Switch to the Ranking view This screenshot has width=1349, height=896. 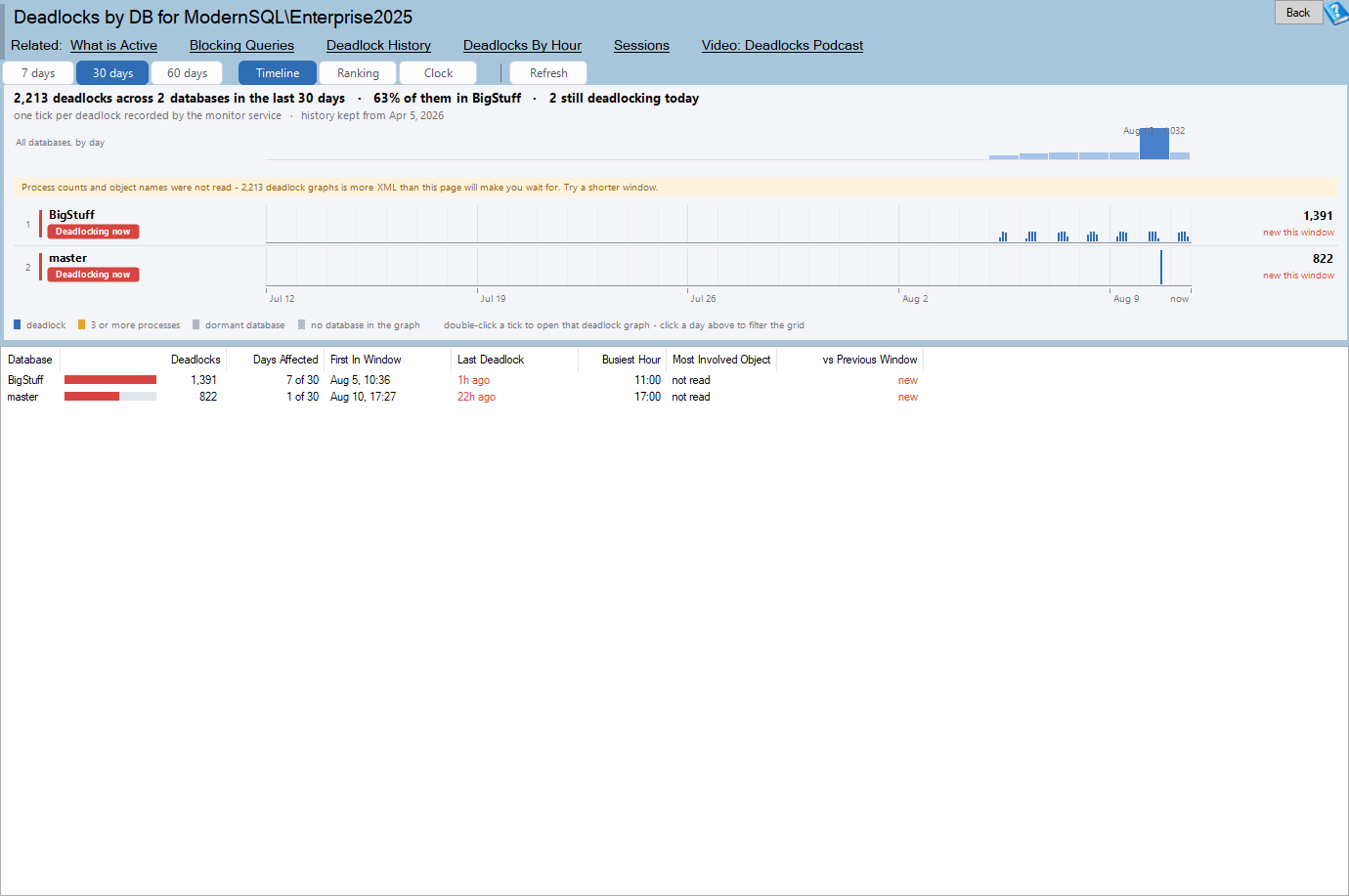(x=358, y=73)
